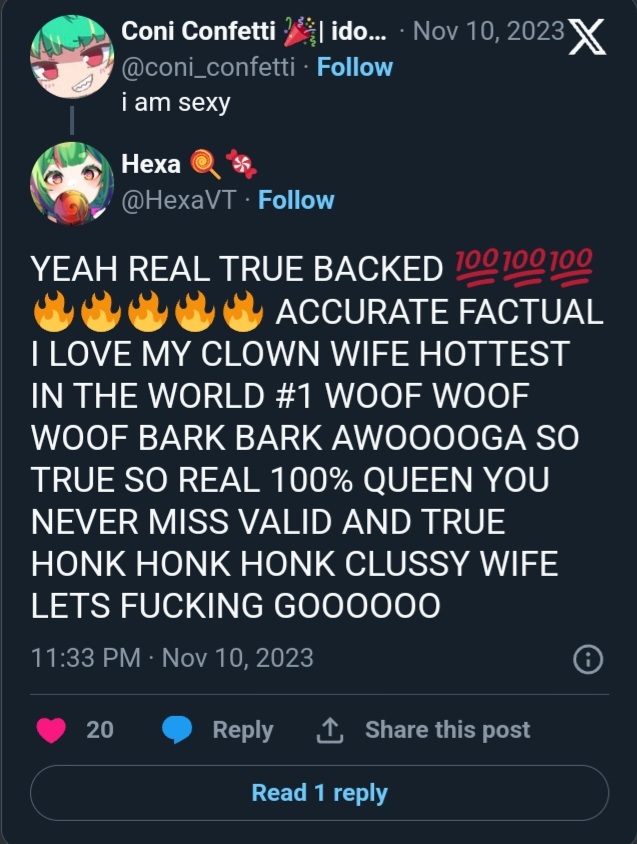Screen dimensions: 637x844
Task: Click the Reply text label
Action: (x=243, y=730)
